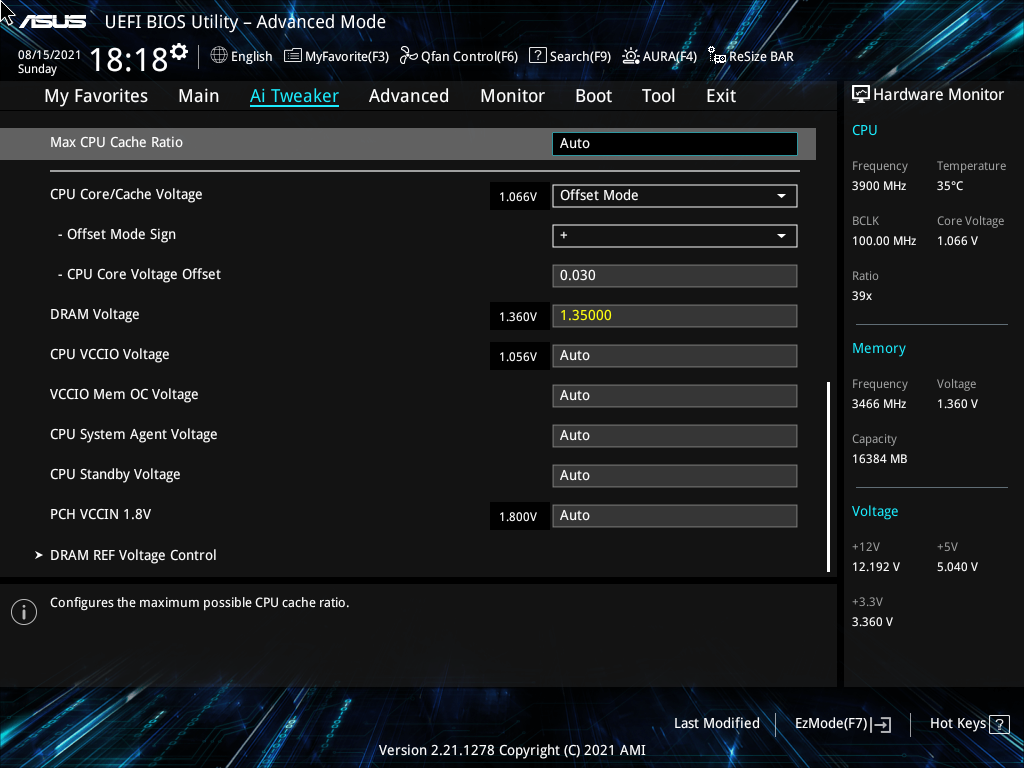
Task: Click the settings list vertical scrollbar
Action: coord(829,477)
